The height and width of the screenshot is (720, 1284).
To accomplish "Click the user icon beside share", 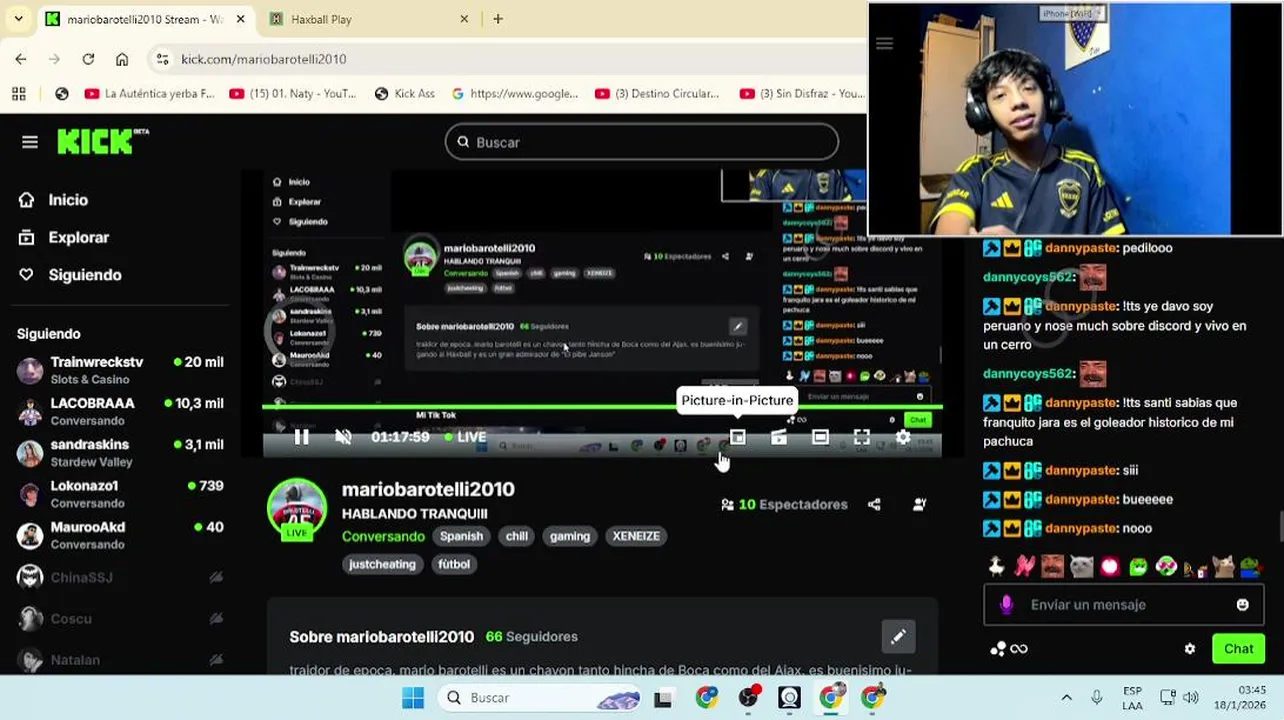I will tap(919, 505).
